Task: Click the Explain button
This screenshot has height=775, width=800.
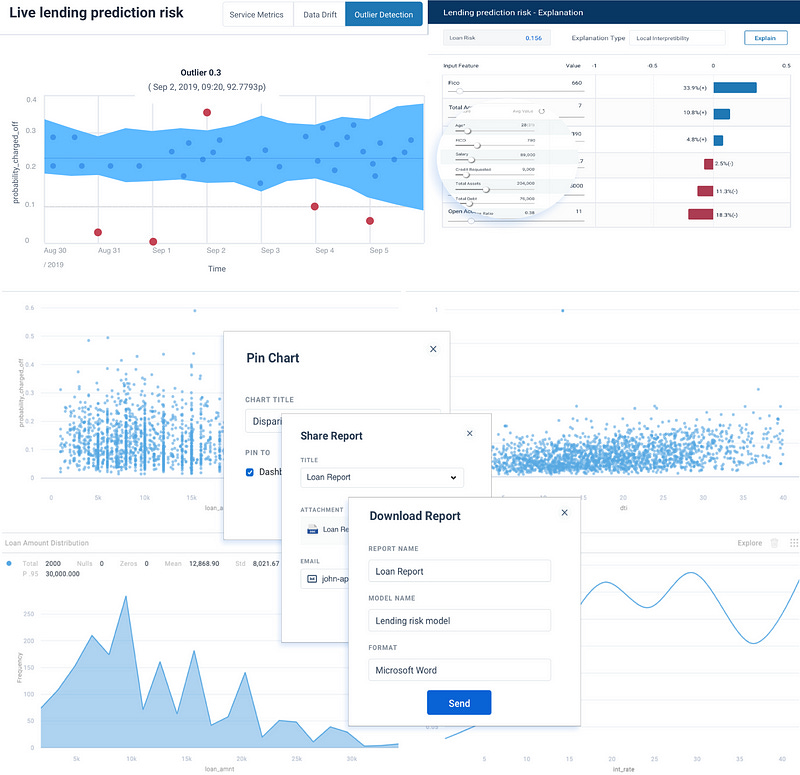Action: click(765, 38)
